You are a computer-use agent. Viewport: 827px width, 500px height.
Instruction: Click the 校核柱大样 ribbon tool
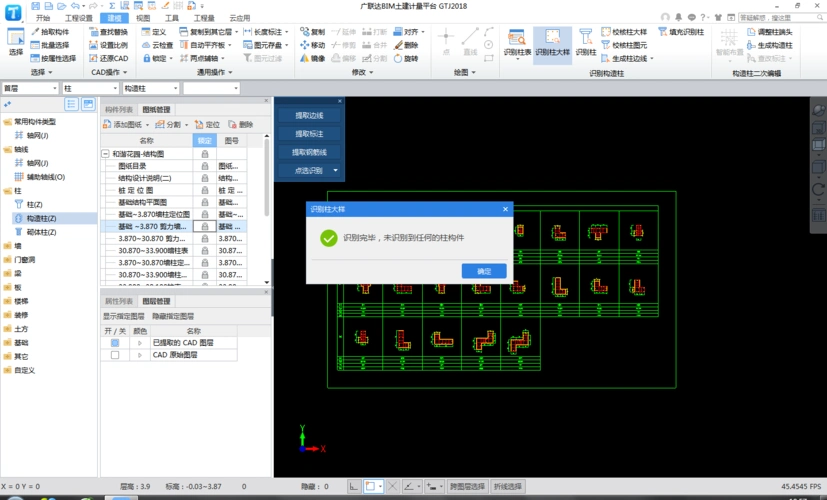coord(624,32)
